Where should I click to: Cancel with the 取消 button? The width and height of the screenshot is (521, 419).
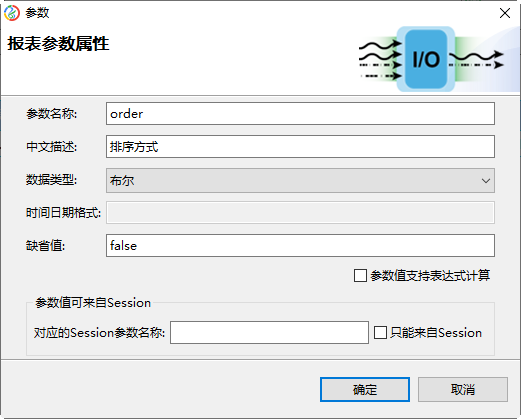click(463, 389)
